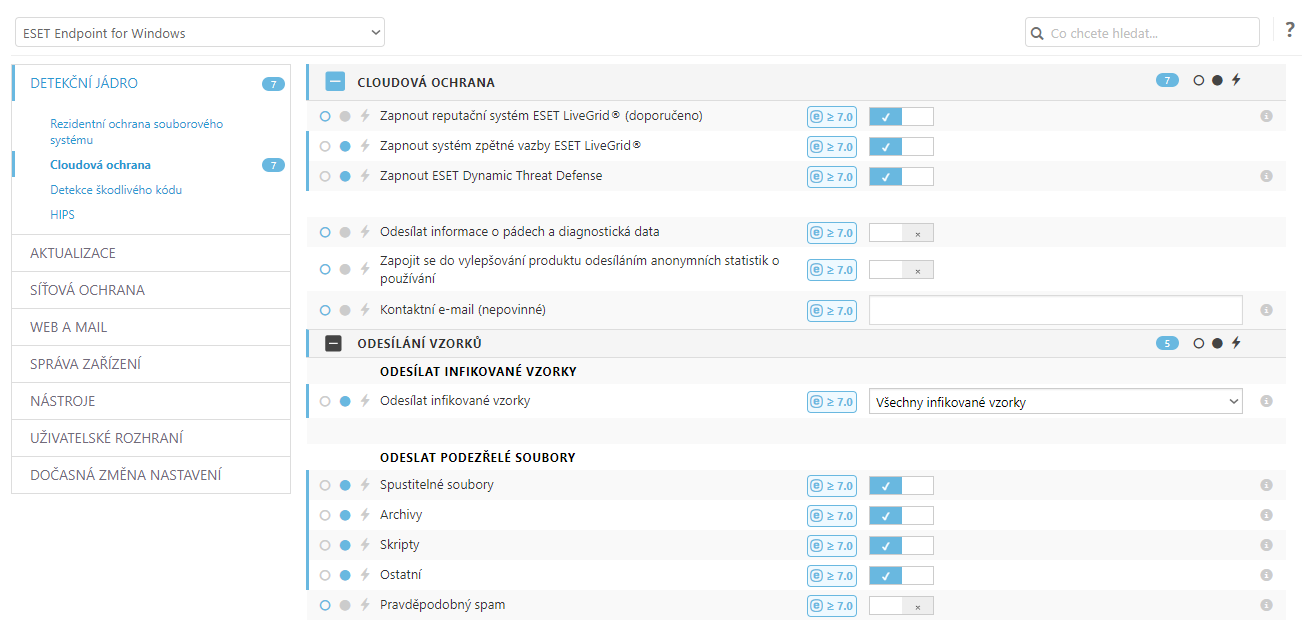Click the Co chcete hledat search field
The width and height of the screenshot is (1302, 625).
(x=1150, y=33)
